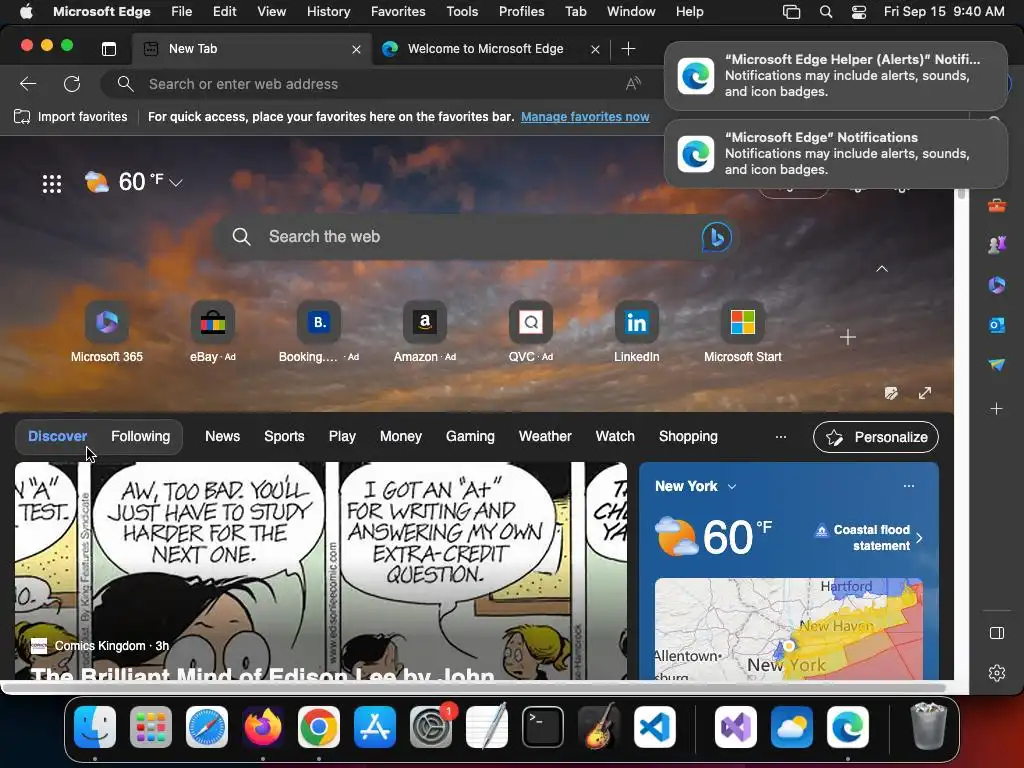Click the horizontal scrollbar at window bottom
Screen dimensions: 1024x768
click(473, 688)
